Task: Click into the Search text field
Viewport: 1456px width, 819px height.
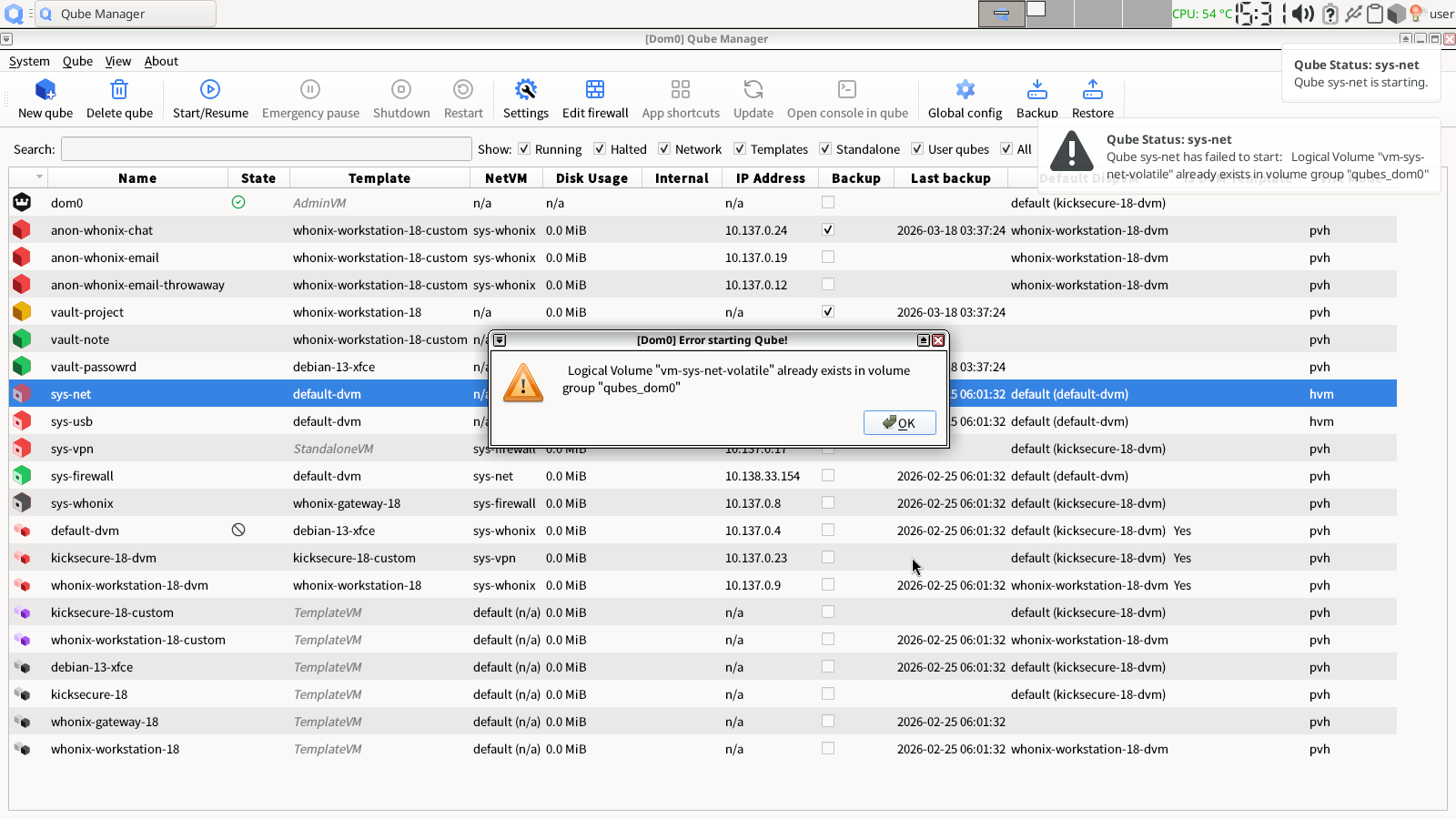Action: tap(266, 149)
